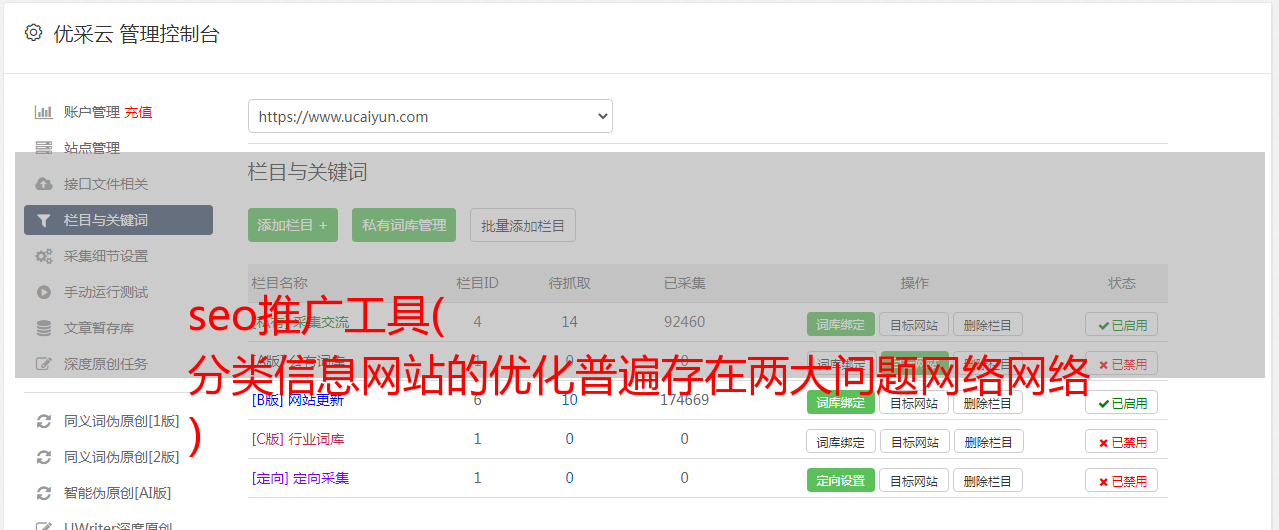Click the cloud upload icon for 接口文件相关
1279x530 pixels.
coord(44,184)
